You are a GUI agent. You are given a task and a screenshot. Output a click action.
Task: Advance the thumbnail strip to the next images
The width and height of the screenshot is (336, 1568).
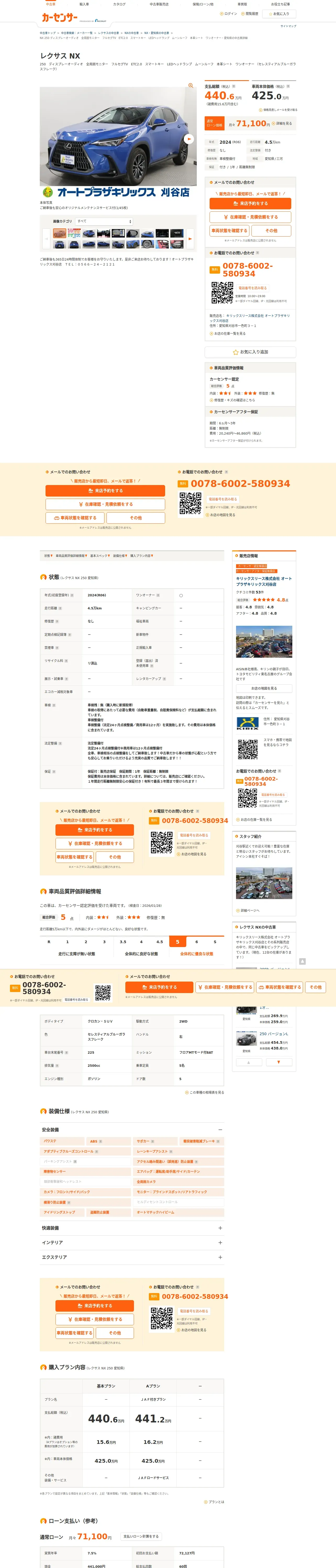coord(190,239)
